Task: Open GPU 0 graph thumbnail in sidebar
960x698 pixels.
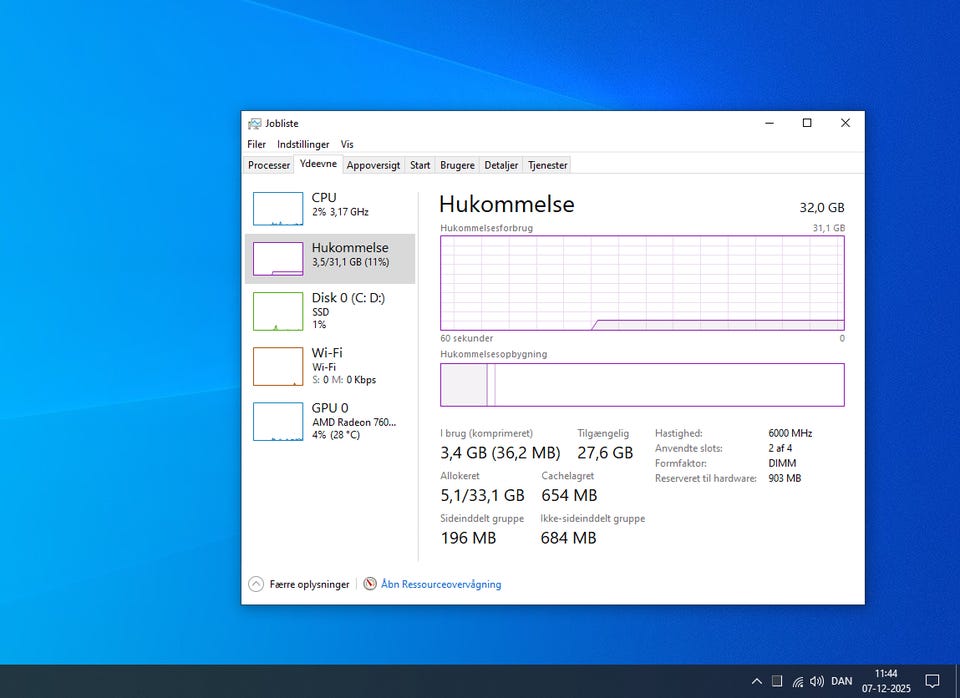Action: (x=278, y=421)
